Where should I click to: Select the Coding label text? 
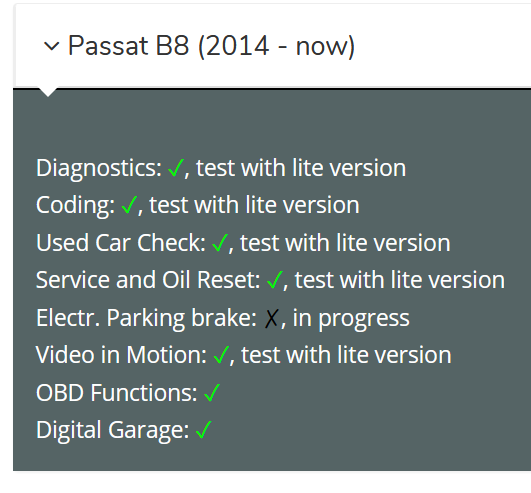point(76,206)
